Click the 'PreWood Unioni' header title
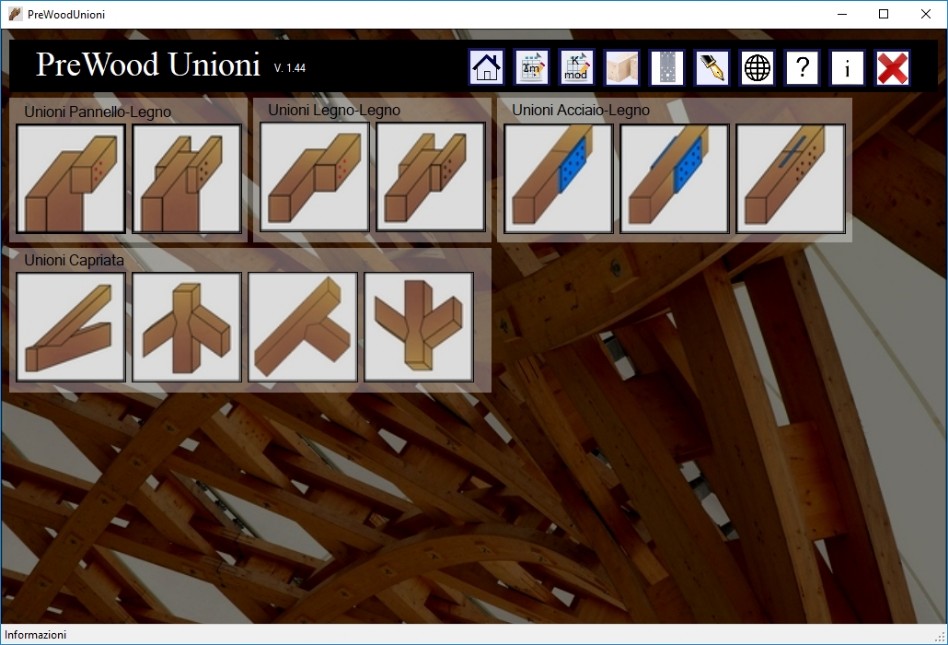The width and height of the screenshot is (948, 645). 148,64
